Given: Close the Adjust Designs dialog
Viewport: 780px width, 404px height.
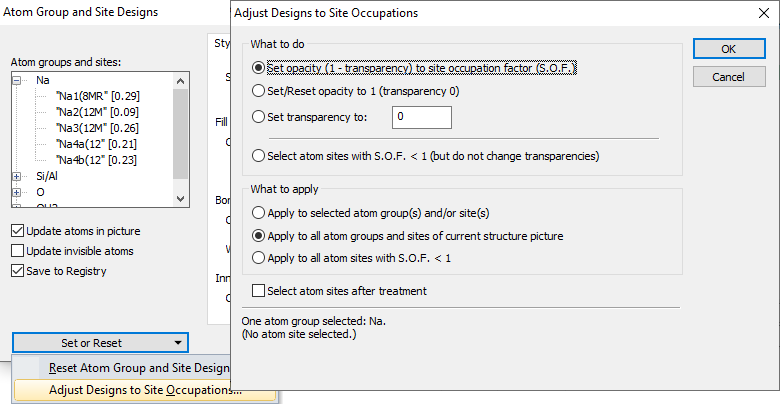Looking at the screenshot, I should 762,13.
